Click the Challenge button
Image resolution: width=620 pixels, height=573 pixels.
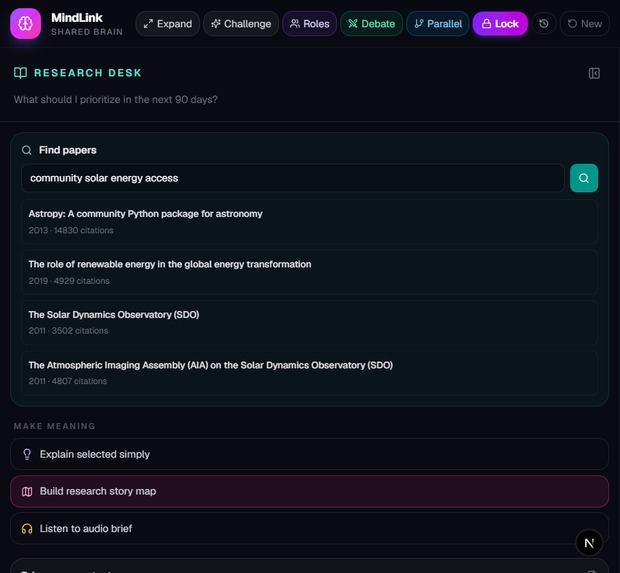click(x=241, y=24)
